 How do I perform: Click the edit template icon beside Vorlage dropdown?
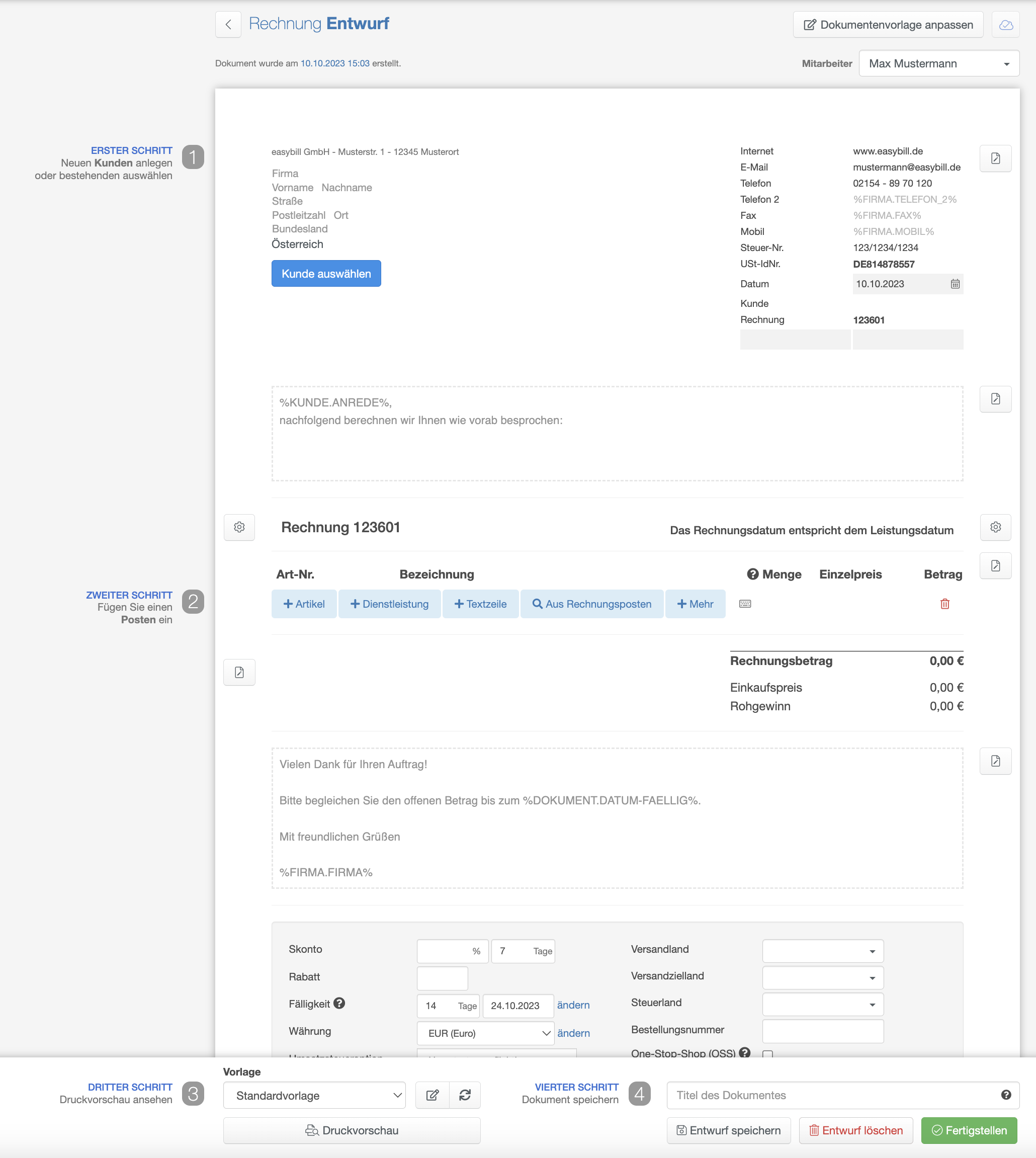(x=432, y=1096)
